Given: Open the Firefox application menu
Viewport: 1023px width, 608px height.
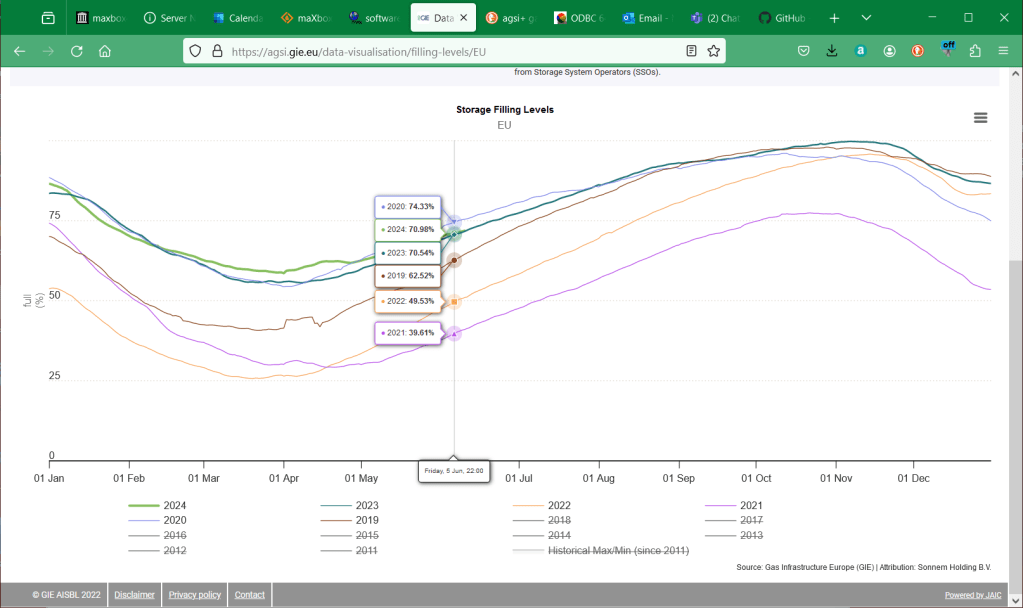Looking at the screenshot, I should (x=1003, y=51).
